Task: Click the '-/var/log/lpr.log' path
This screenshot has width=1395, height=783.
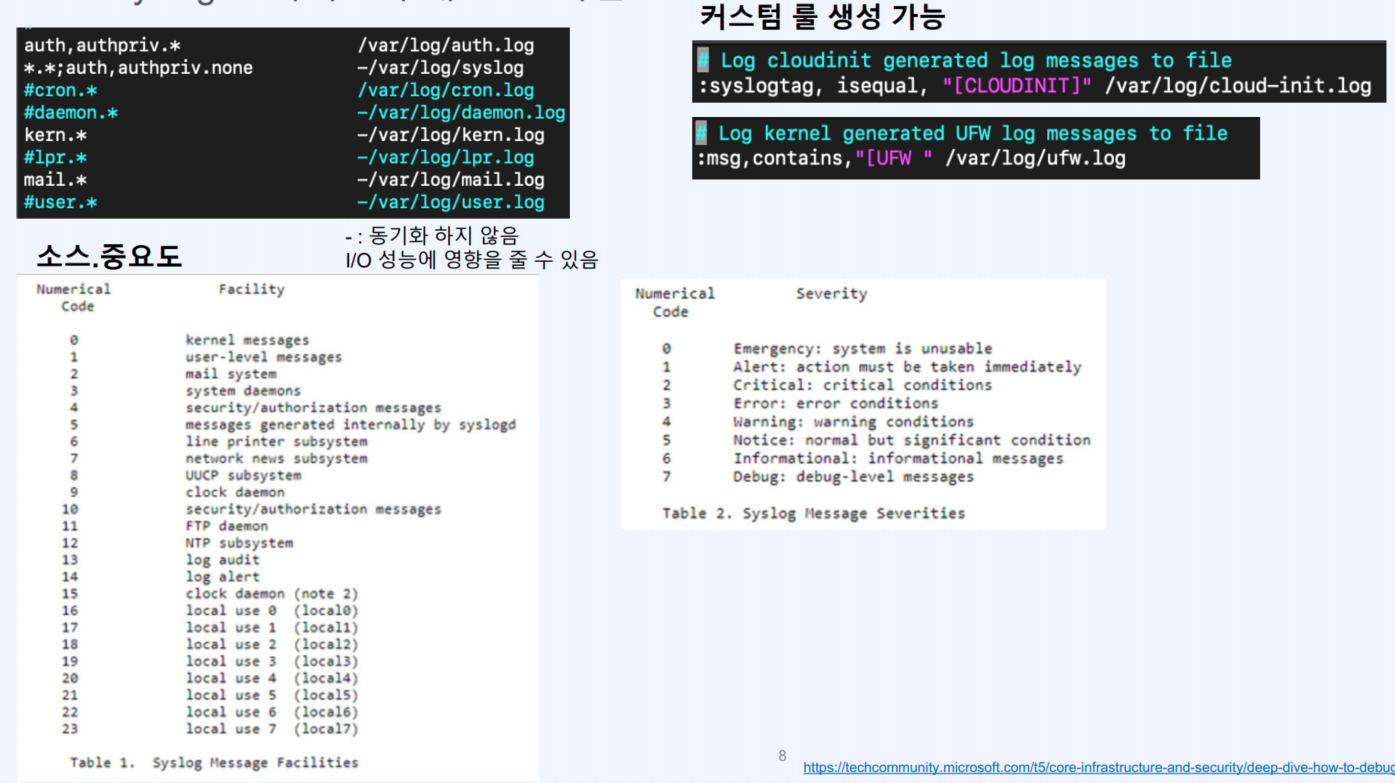Action: (445, 157)
